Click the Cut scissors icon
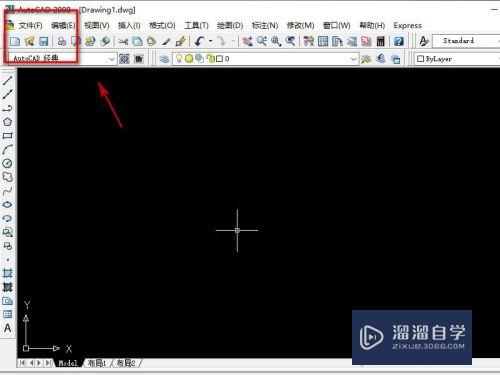Screen dimensions: 500x375 [x=123, y=41]
